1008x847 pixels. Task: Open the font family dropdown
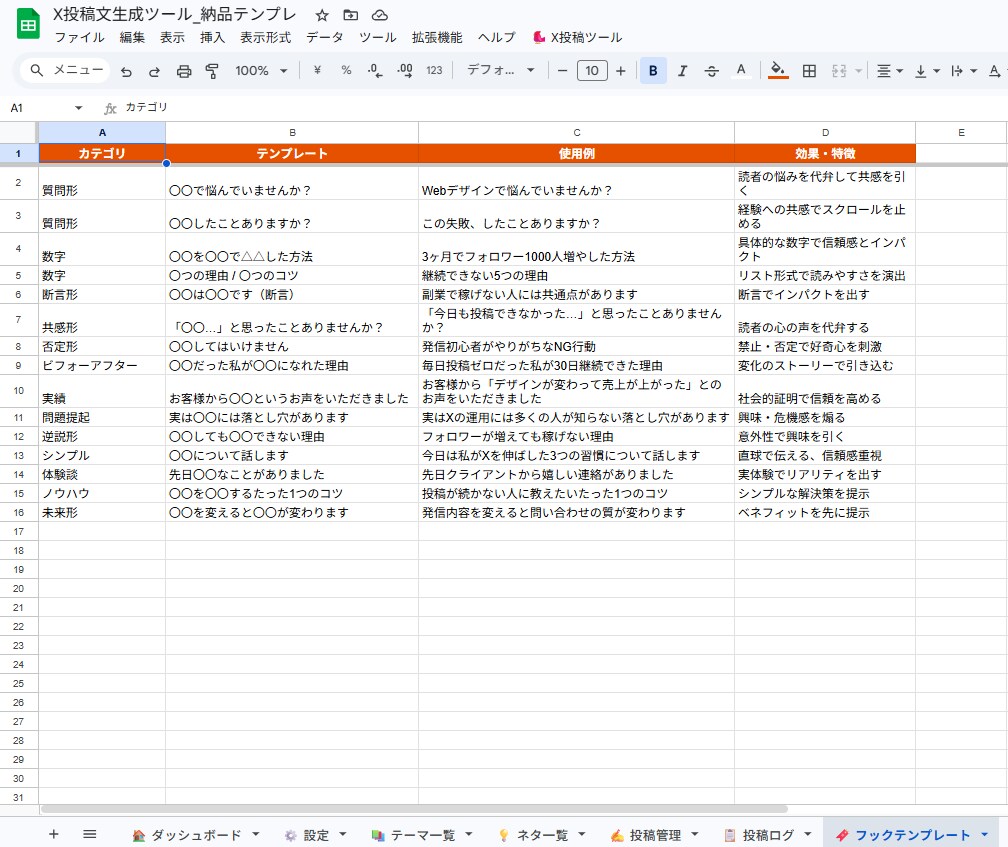501,70
